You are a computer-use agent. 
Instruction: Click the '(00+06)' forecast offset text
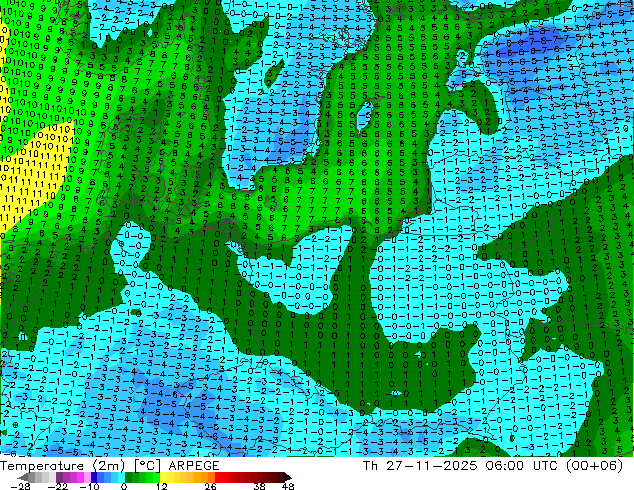pos(594,466)
